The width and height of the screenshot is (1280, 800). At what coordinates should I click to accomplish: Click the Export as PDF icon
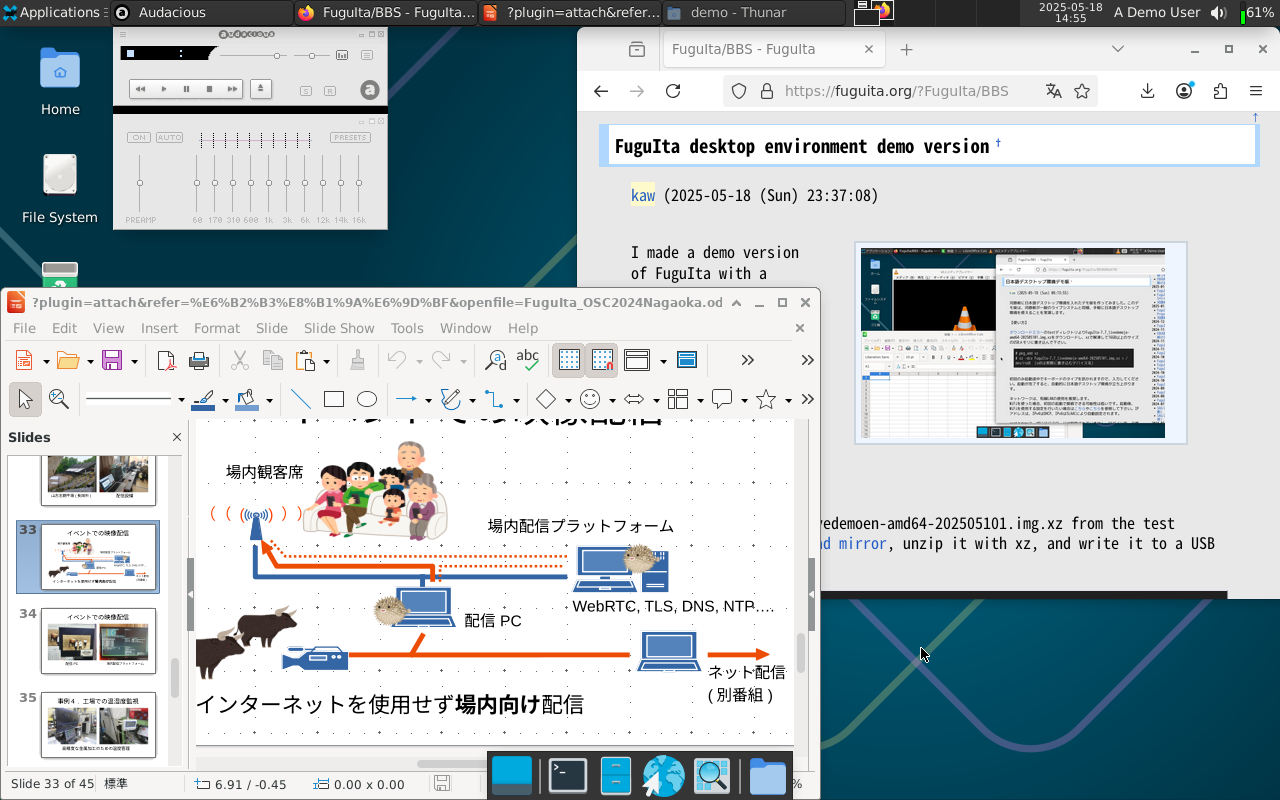click(x=166, y=360)
